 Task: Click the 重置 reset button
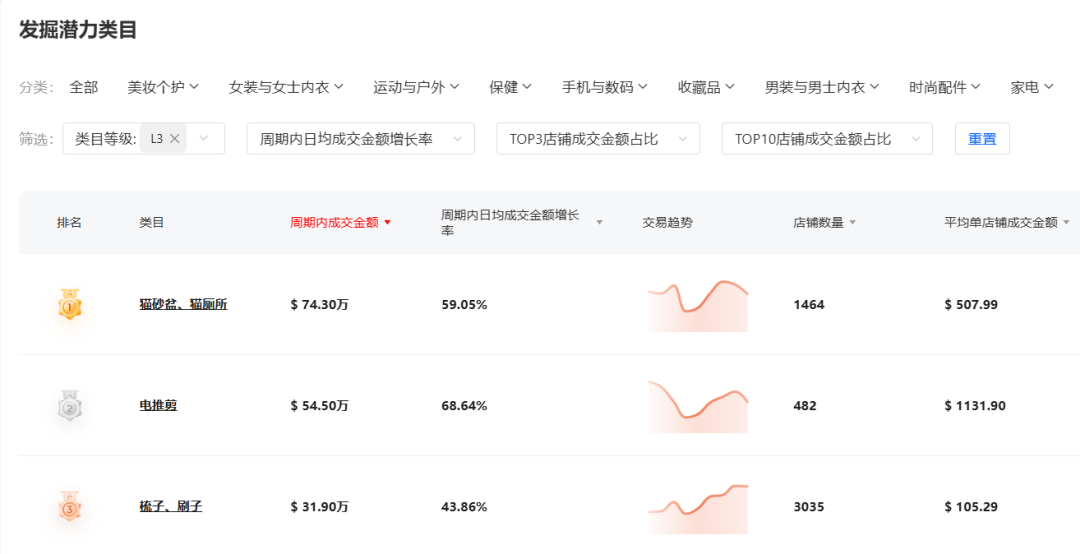[x=982, y=139]
